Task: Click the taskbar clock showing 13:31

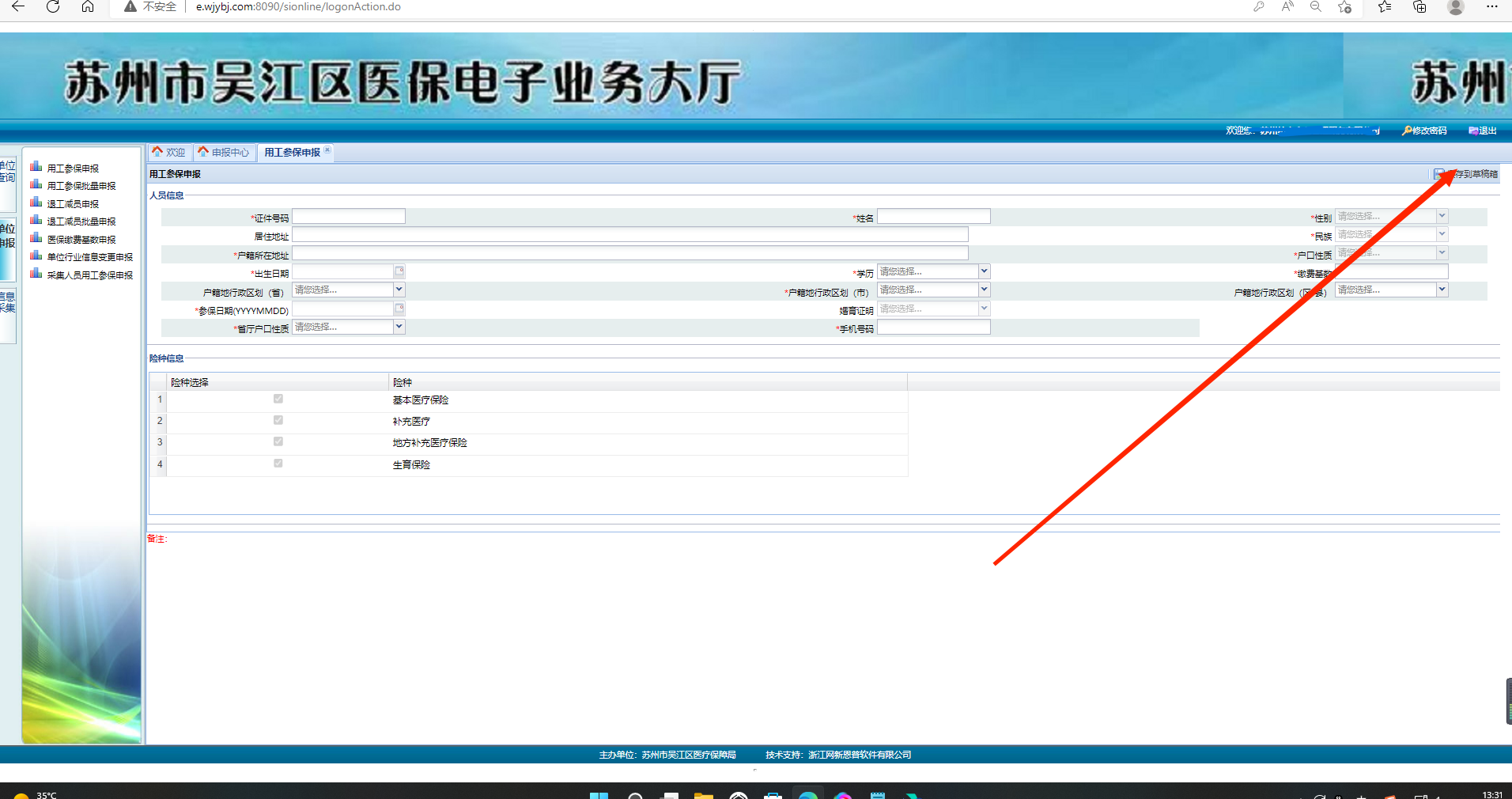Action: click(1492, 794)
